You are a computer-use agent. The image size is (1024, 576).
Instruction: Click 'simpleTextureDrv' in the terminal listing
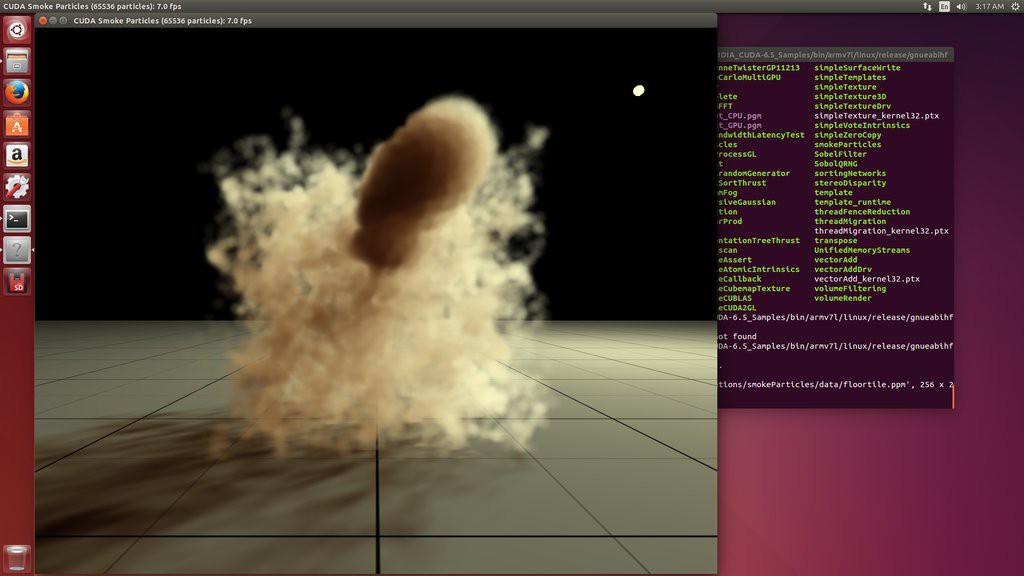(852, 106)
